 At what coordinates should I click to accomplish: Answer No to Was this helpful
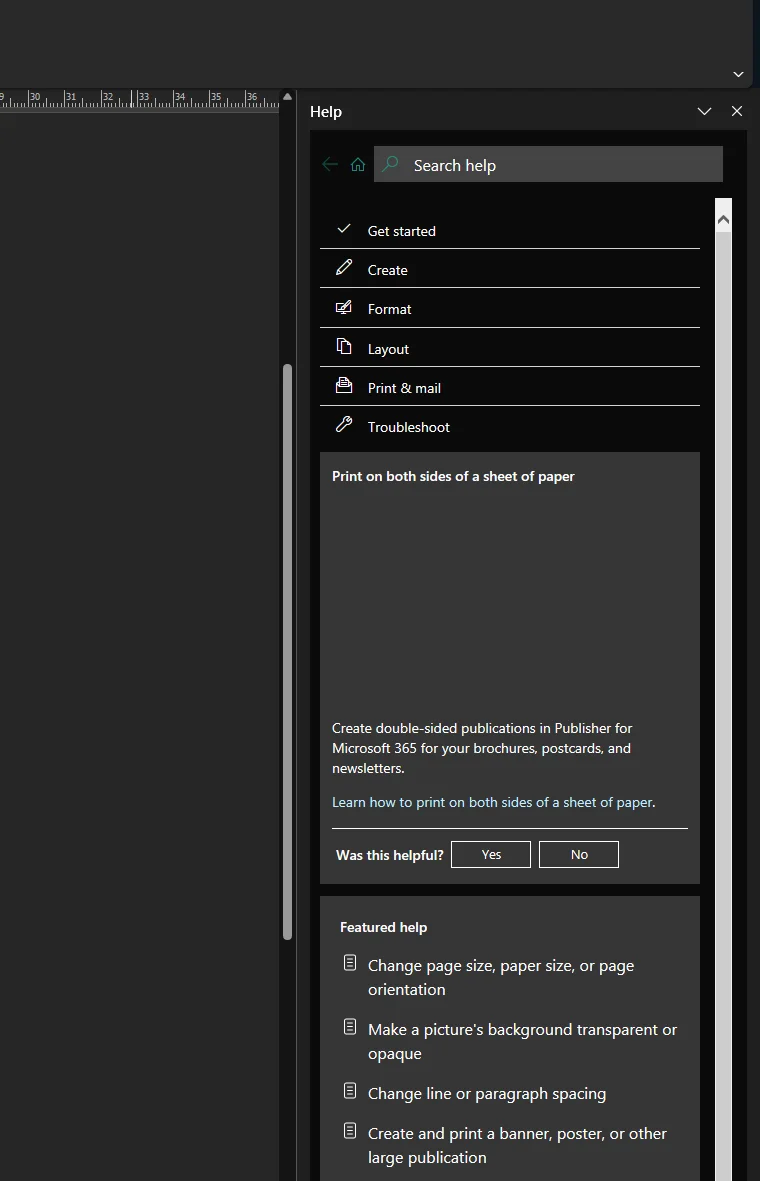tap(578, 854)
